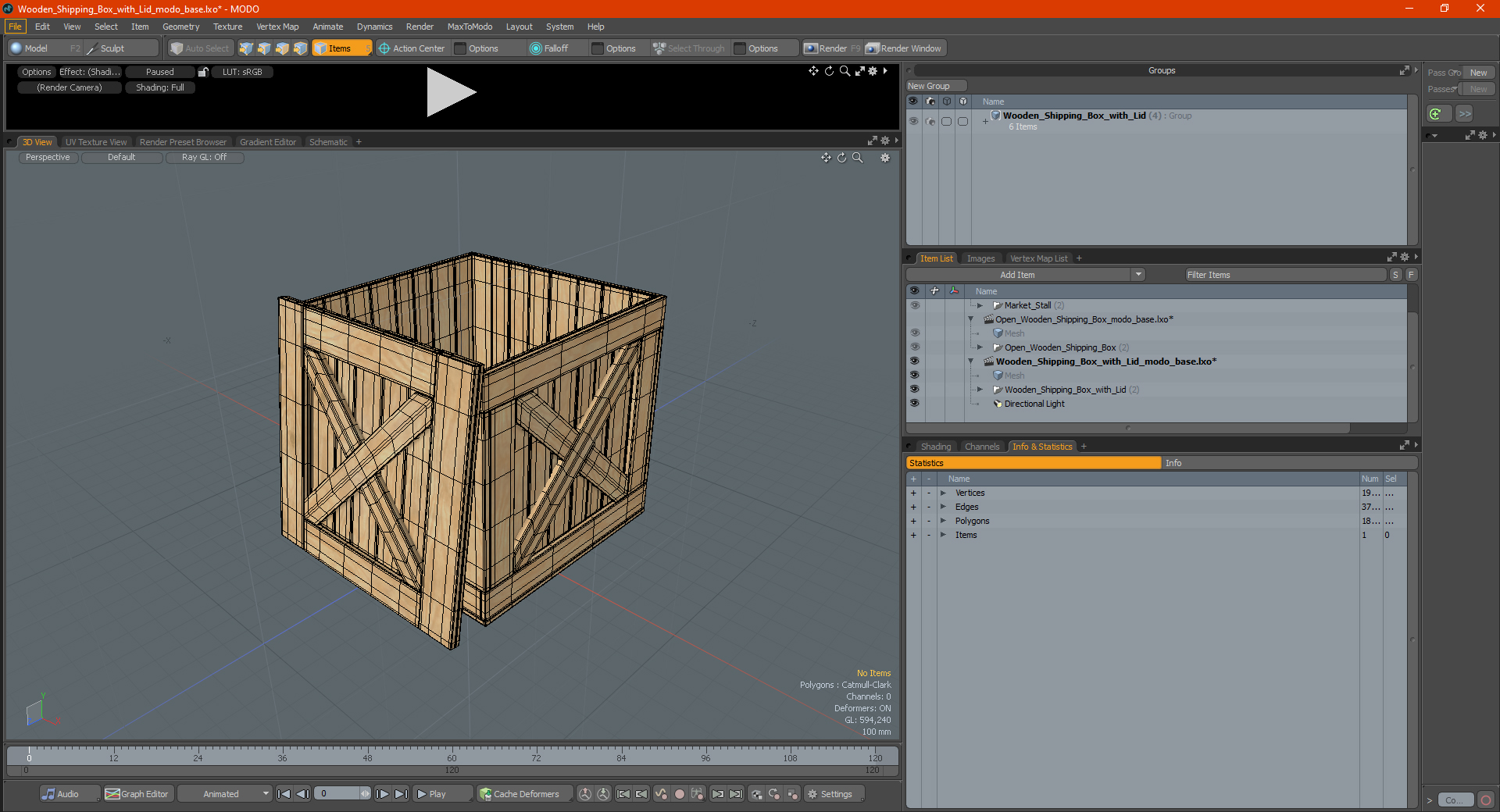Click the record keyframe circle icon
This screenshot has width=1500, height=812.
[x=679, y=794]
